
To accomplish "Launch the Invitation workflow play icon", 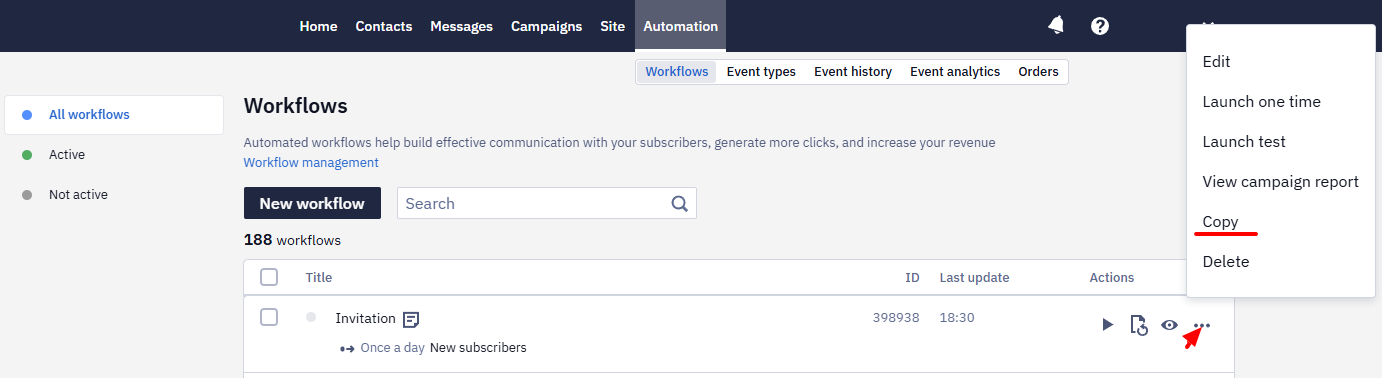I will pos(1107,325).
